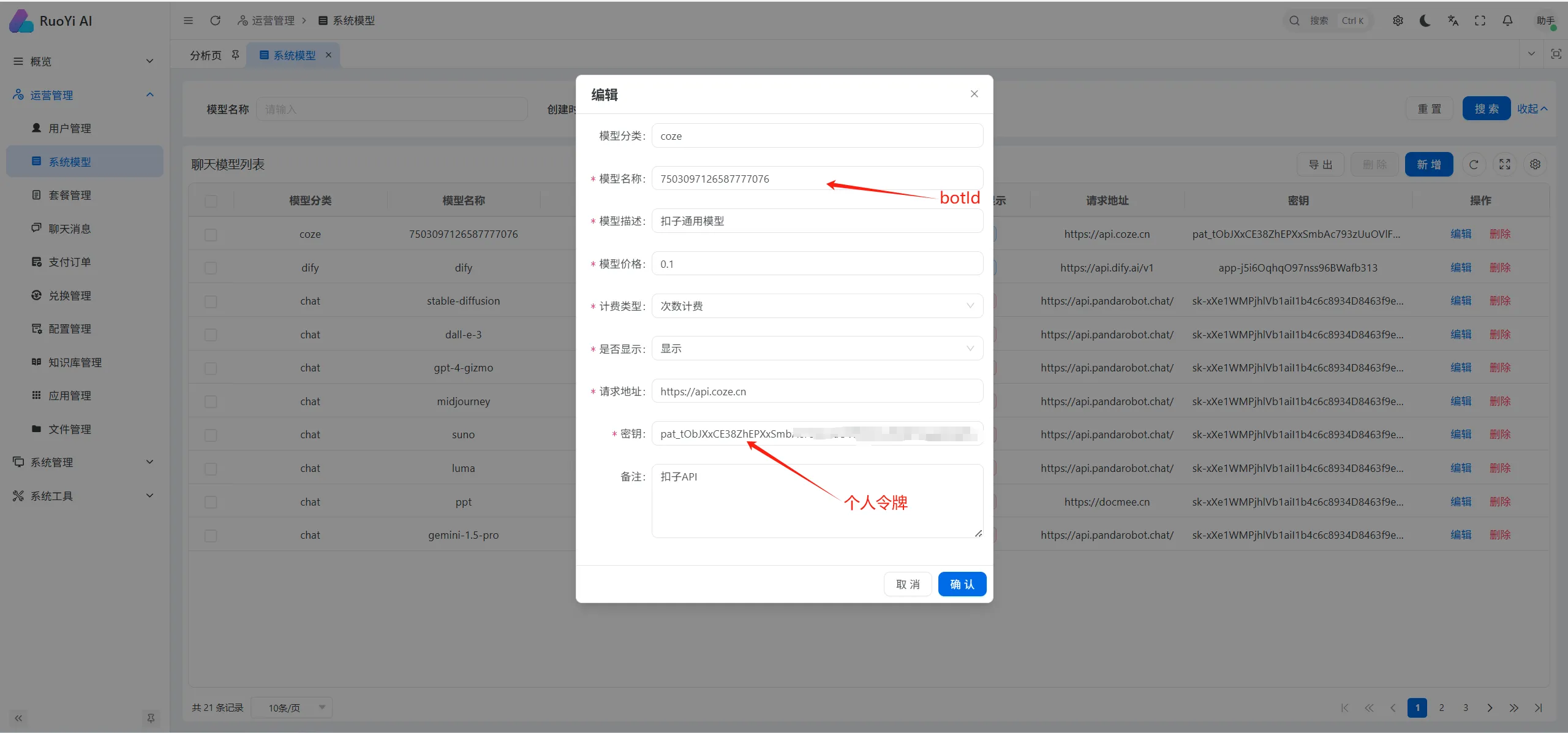
Task: Click the 确认 button
Action: [962, 584]
